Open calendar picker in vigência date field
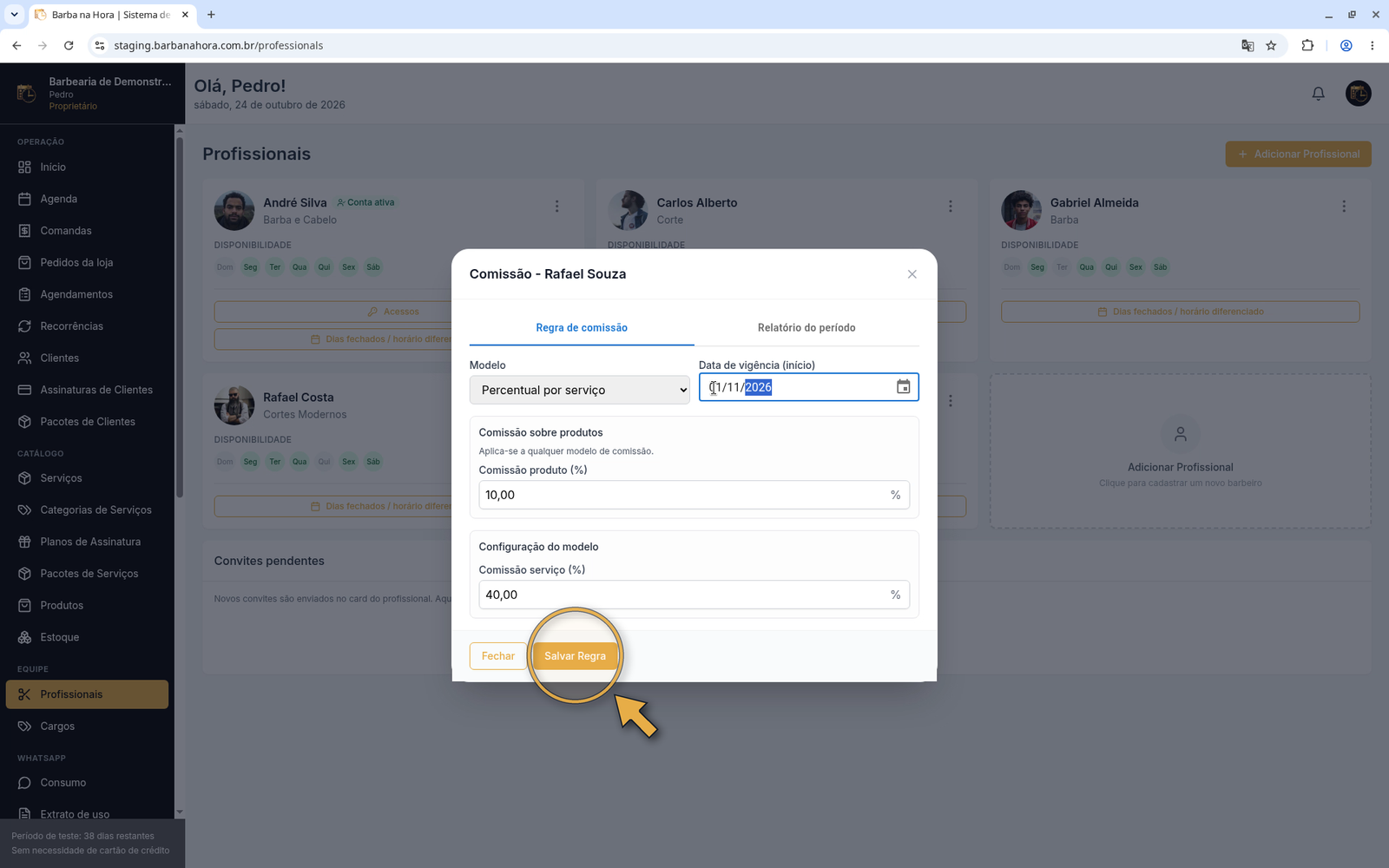Viewport: 1389px width, 868px height. click(904, 387)
